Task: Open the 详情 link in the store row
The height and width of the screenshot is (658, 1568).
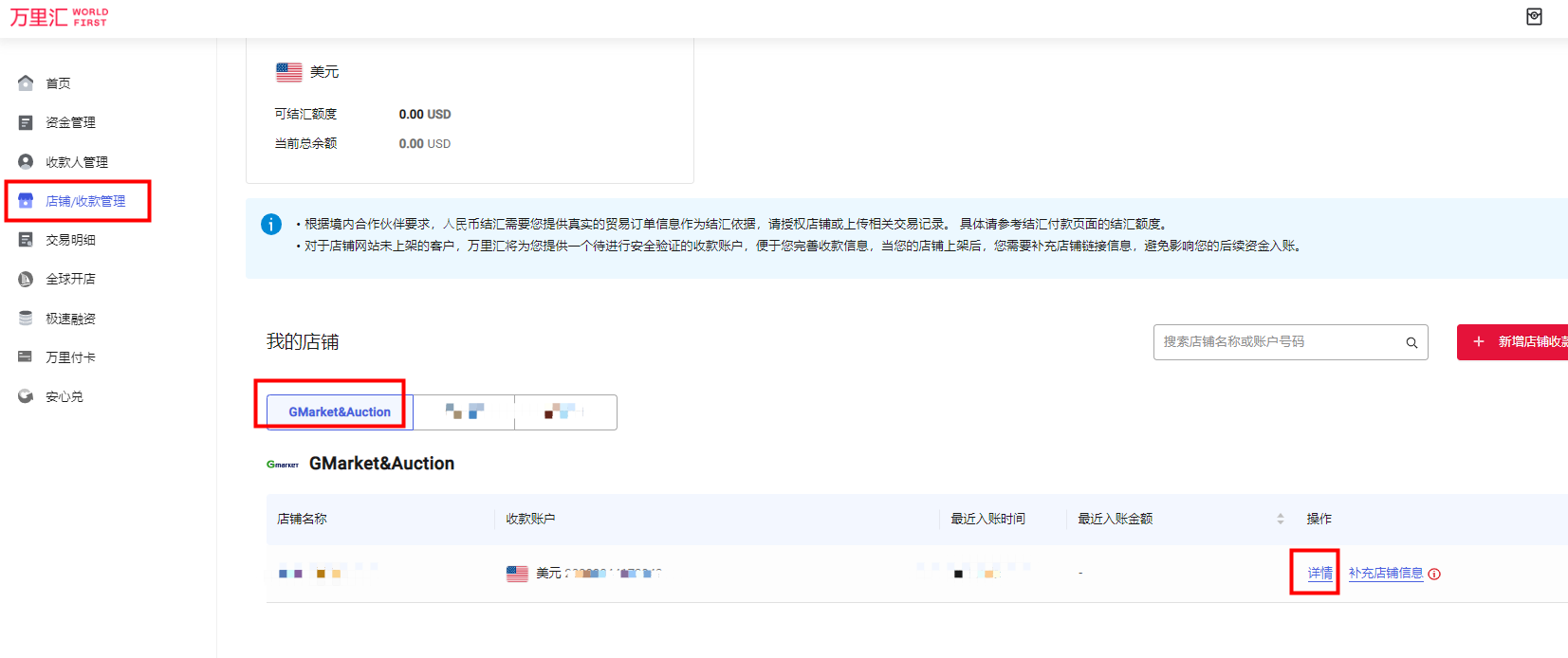Action: pyautogui.click(x=1319, y=573)
